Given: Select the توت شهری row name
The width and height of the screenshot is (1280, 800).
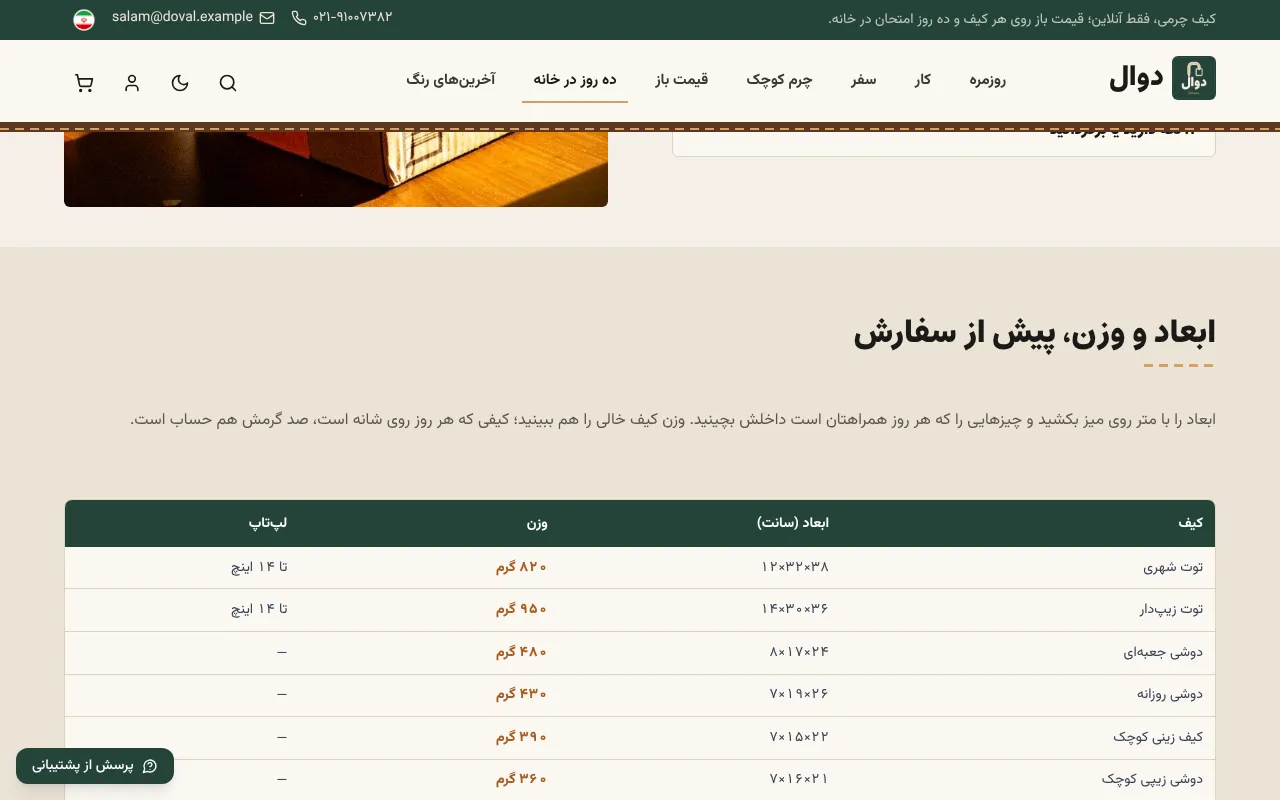Looking at the screenshot, I should [1173, 567].
